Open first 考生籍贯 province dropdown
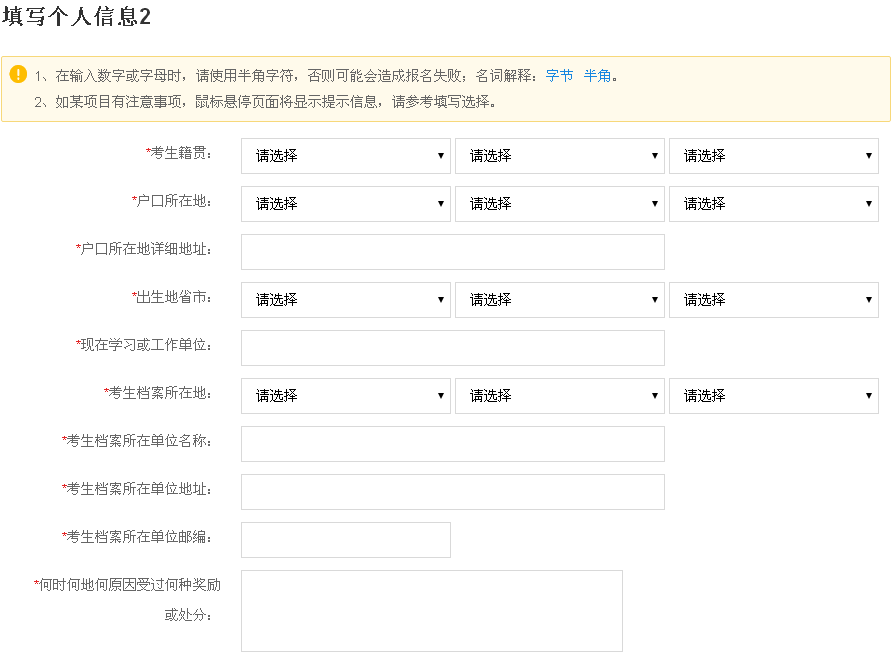The width and height of the screenshot is (896, 665). (x=345, y=156)
